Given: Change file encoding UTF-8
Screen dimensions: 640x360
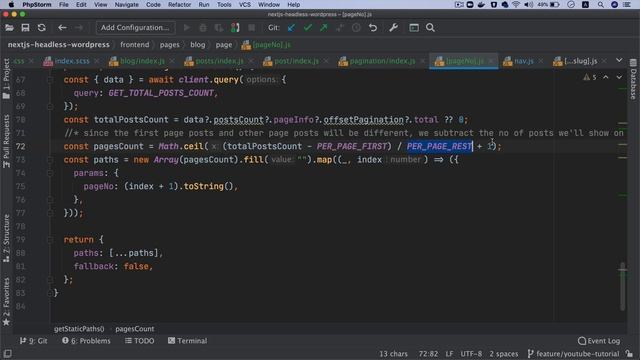Looking at the screenshot, I should (x=471, y=353).
